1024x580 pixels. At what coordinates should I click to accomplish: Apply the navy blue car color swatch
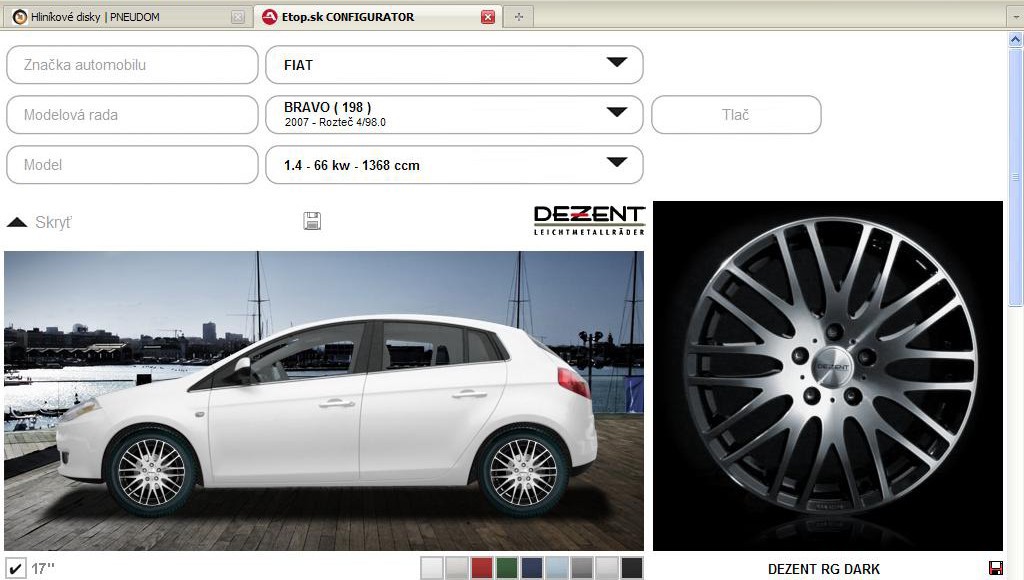pos(532,568)
